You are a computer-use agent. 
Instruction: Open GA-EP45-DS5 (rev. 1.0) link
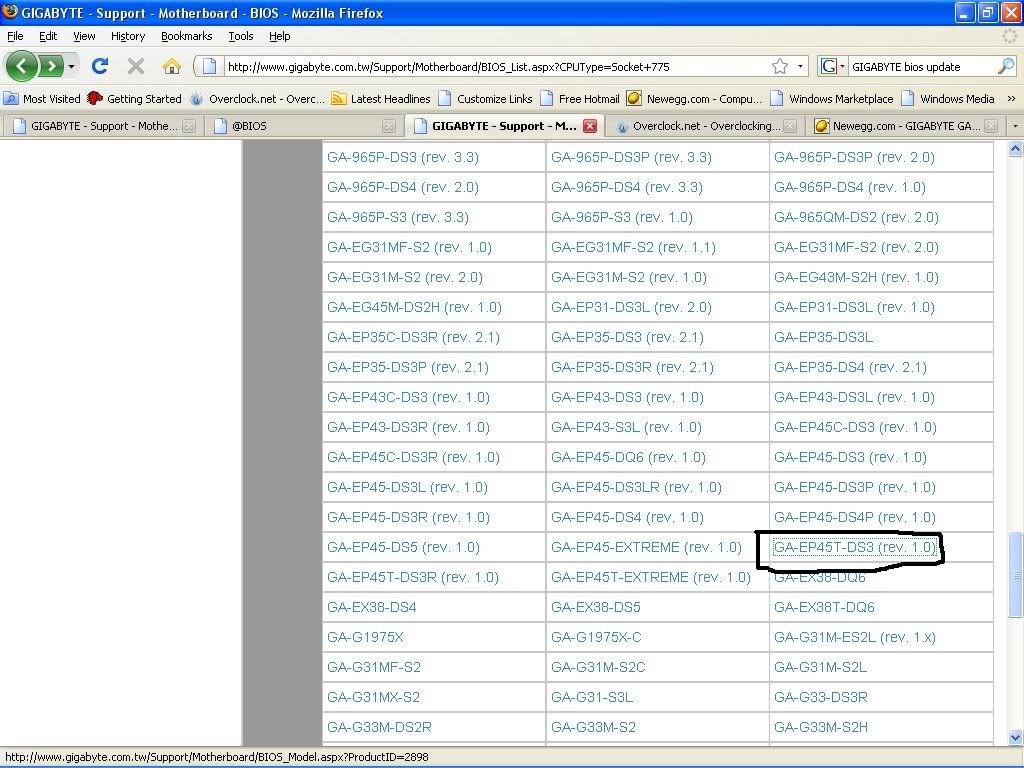click(x=403, y=547)
